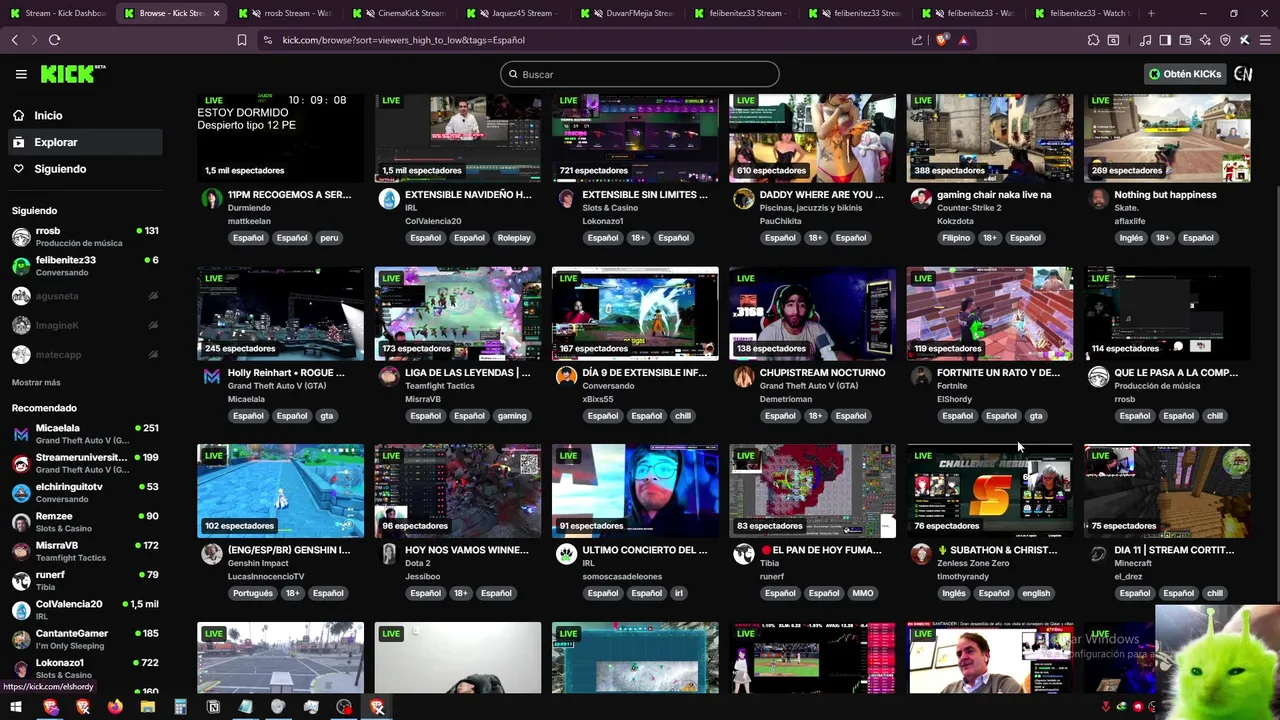Screen dimensions: 1280x720
Task: Open rrosb channel in Siguiendo list
Action: [x=85, y=236]
